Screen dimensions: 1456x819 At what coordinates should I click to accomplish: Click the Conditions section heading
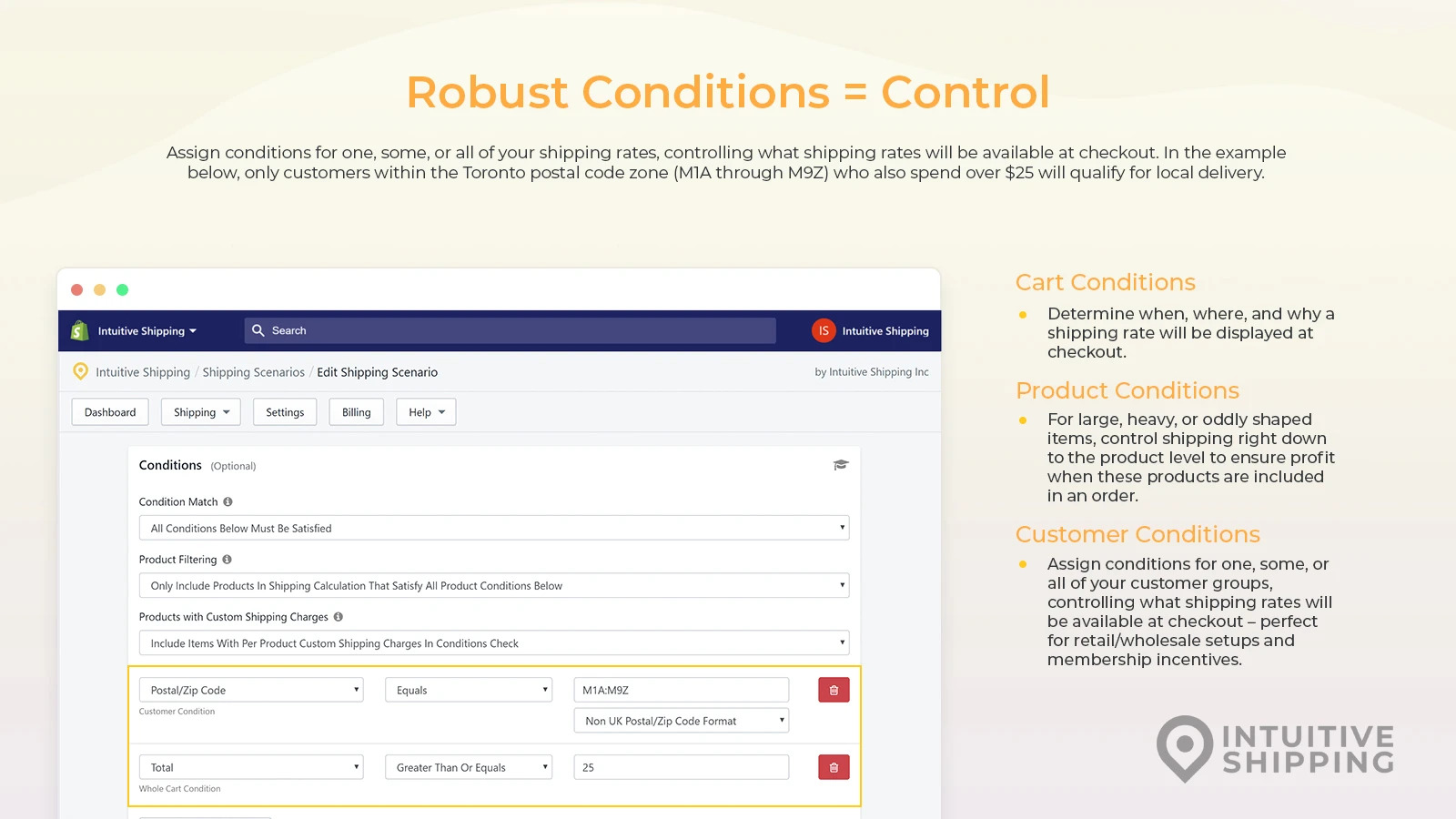click(x=170, y=465)
